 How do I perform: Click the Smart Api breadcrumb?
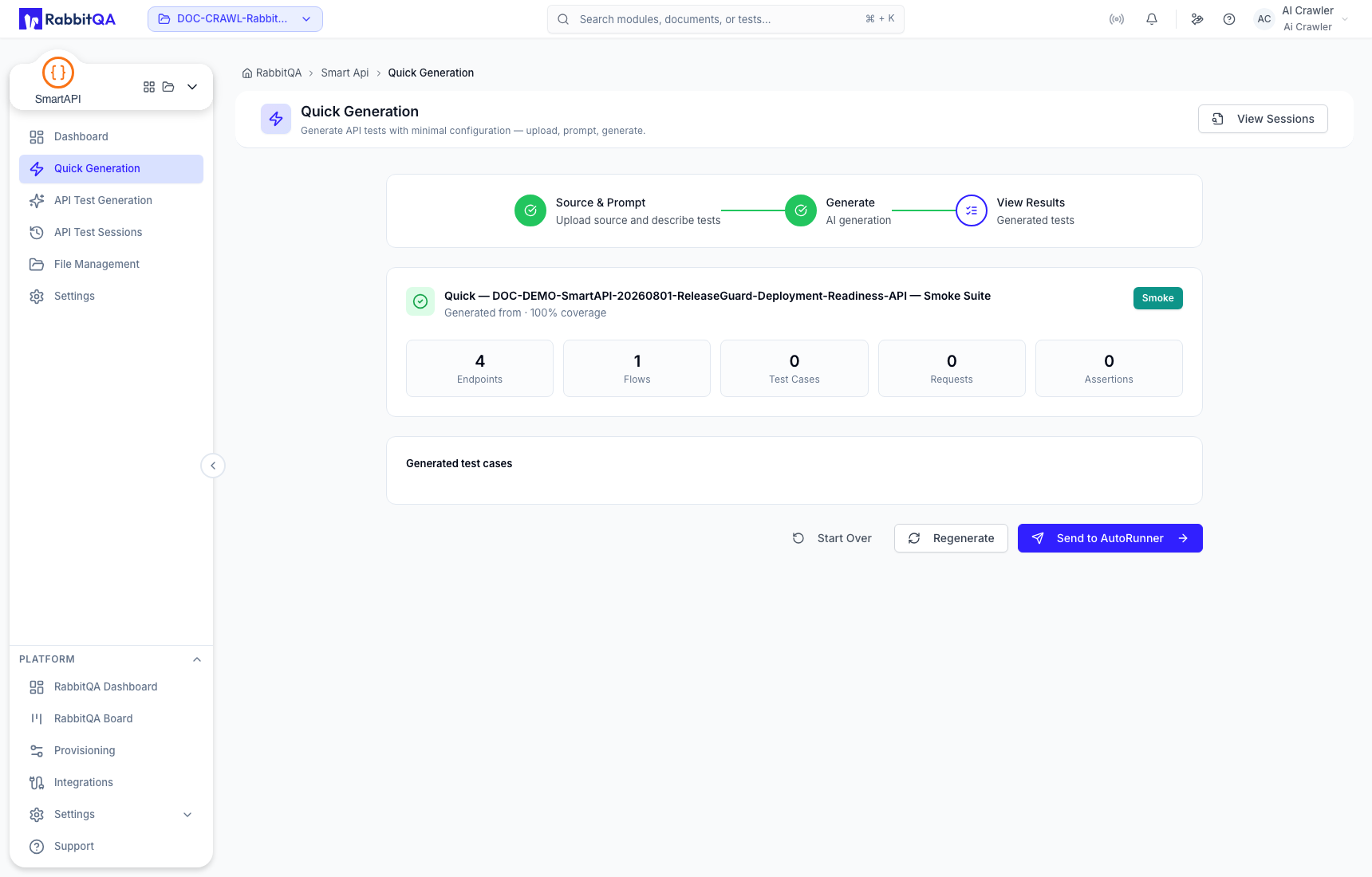coord(345,73)
